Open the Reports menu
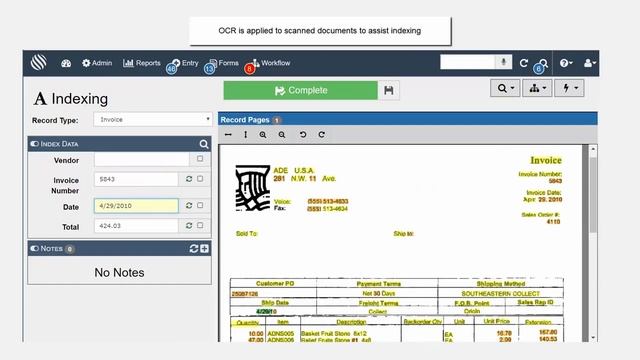 pyautogui.click(x=141, y=63)
